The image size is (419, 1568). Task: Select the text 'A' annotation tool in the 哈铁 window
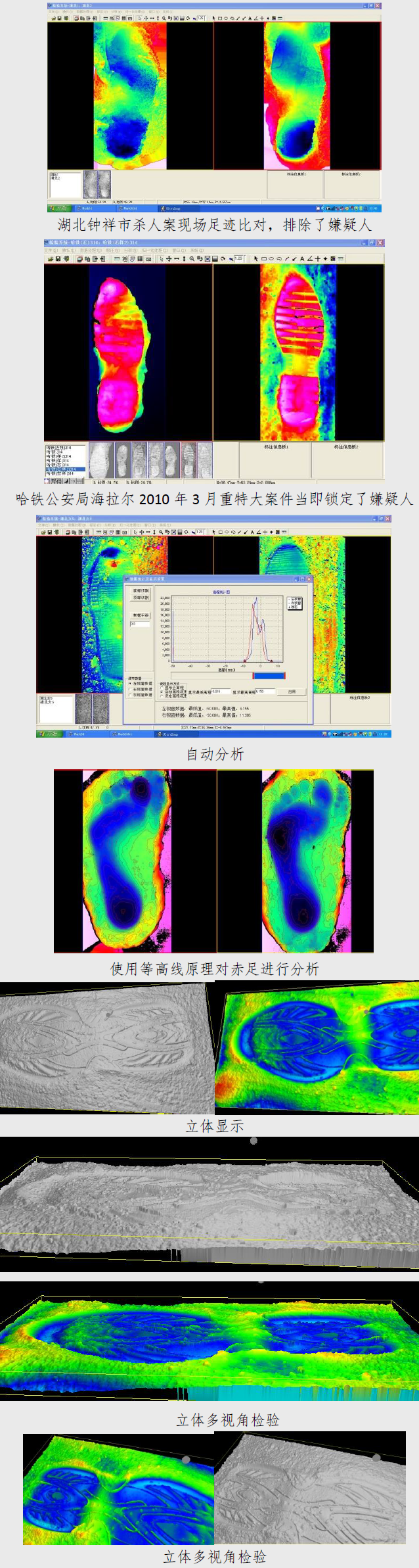coord(302,259)
